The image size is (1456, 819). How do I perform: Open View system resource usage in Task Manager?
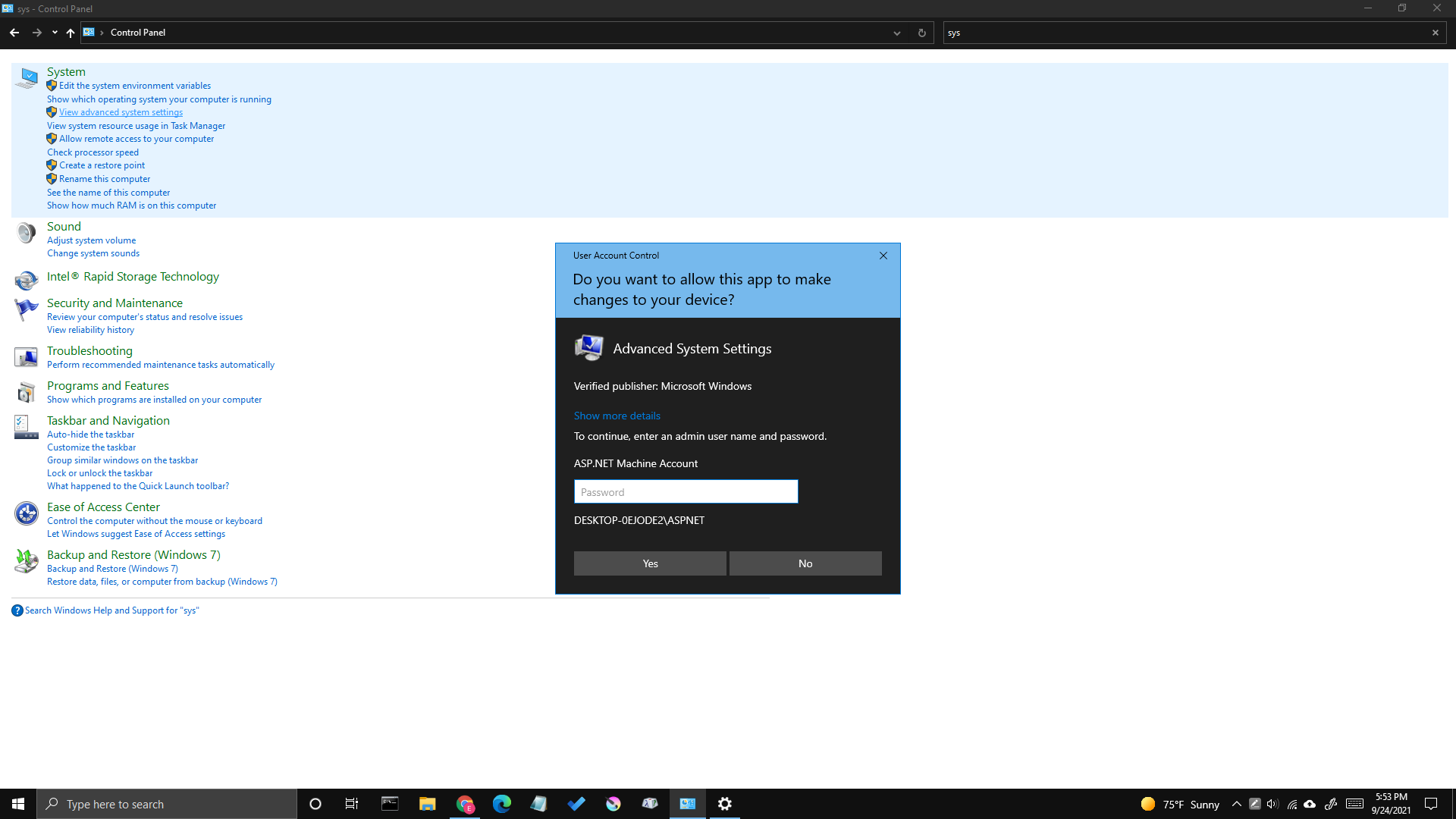tap(136, 126)
